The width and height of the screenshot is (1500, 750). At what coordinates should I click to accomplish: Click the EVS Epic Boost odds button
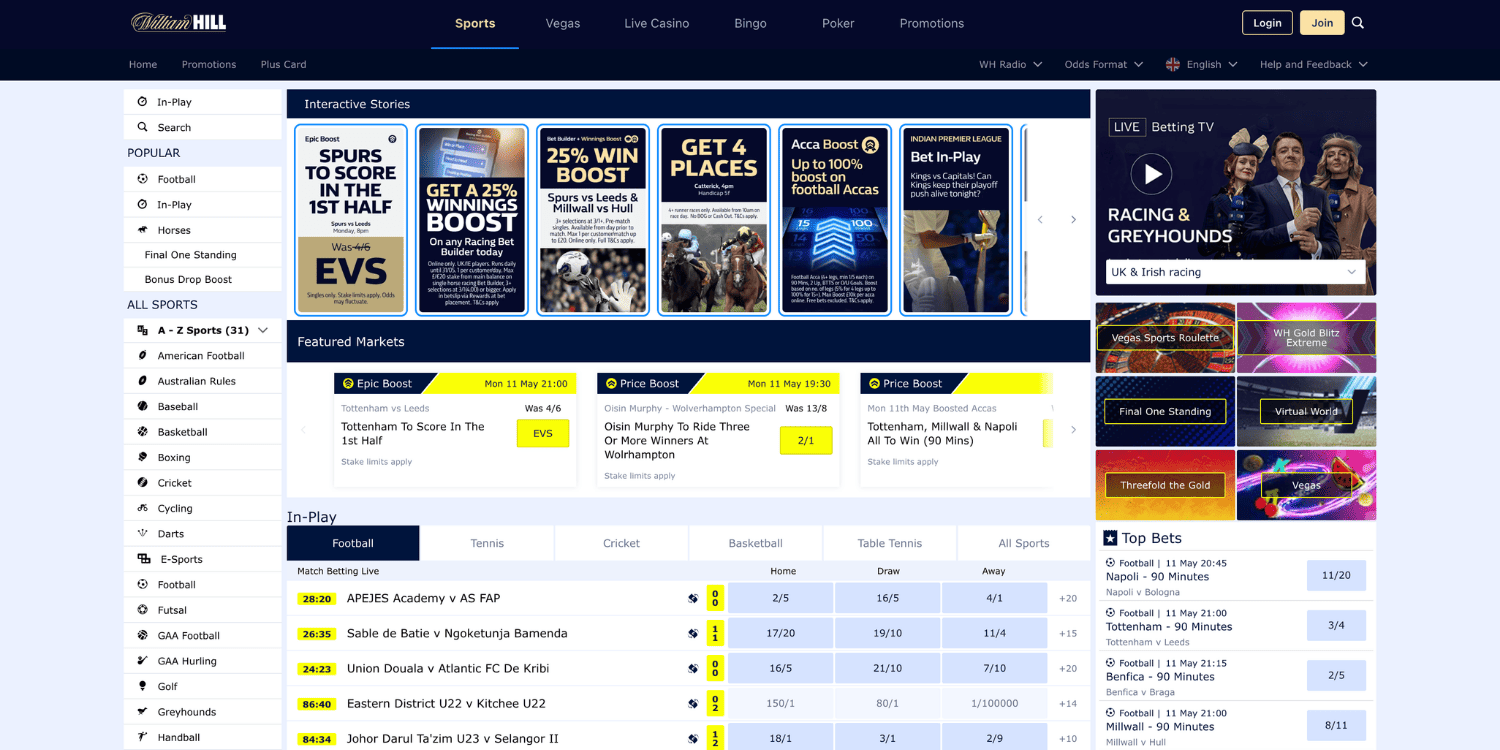(543, 434)
